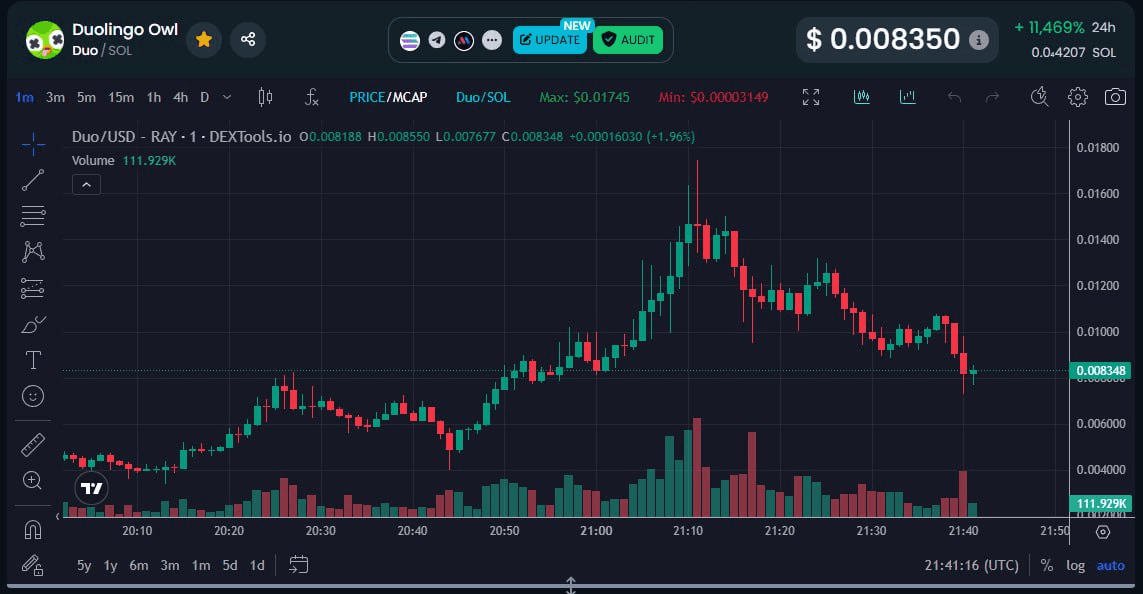Screen dimensions: 1143x594
Task: Select the 5m timeframe
Action: [x=86, y=97]
